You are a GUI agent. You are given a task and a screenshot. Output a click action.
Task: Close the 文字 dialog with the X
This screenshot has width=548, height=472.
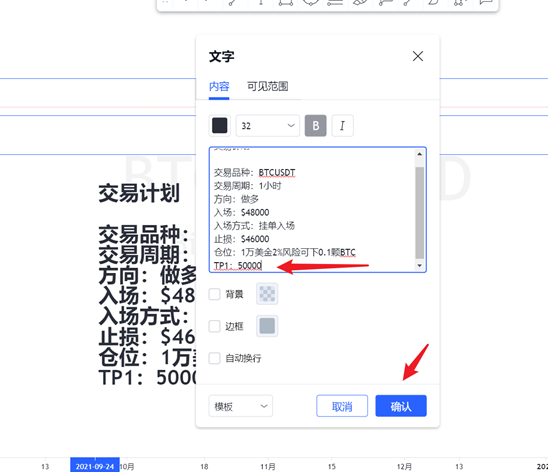[418, 56]
